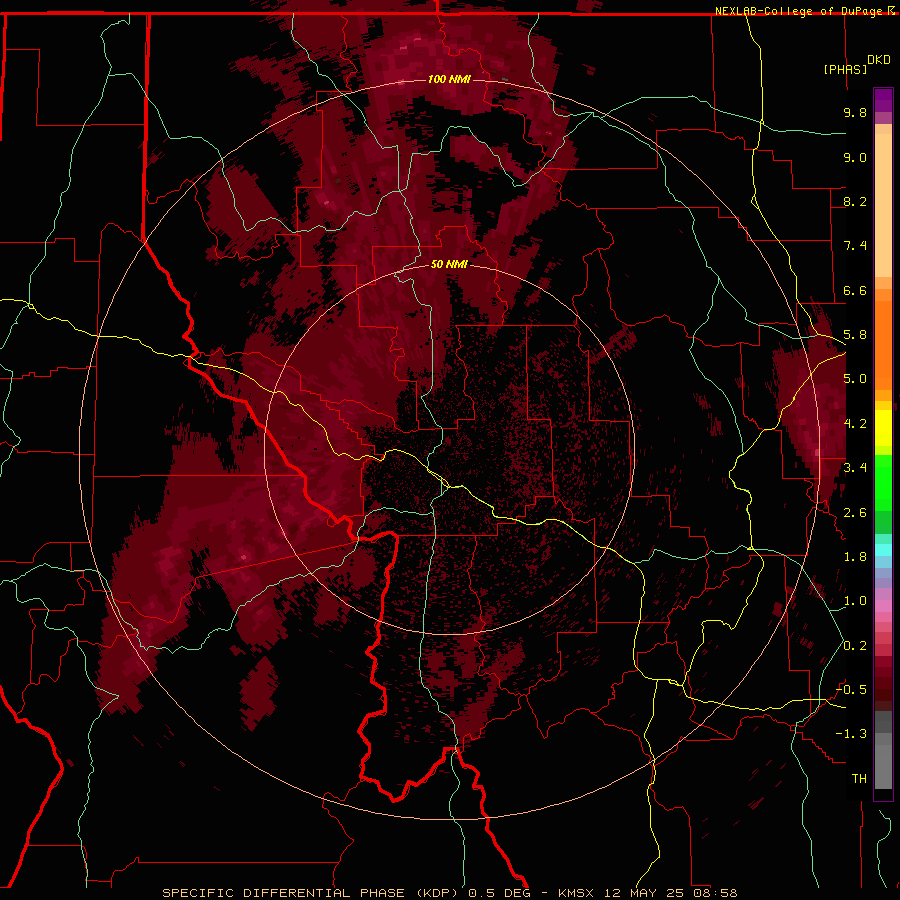Click the 50 NMI range ring label
This screenshot has height=900, width=900.
(449, 264)
